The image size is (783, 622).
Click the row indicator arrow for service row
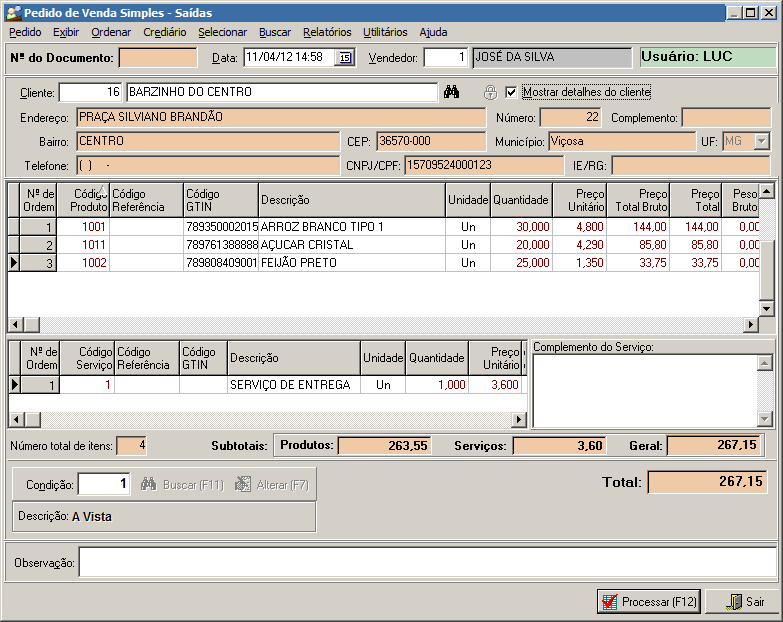click(x=14, y=385)
